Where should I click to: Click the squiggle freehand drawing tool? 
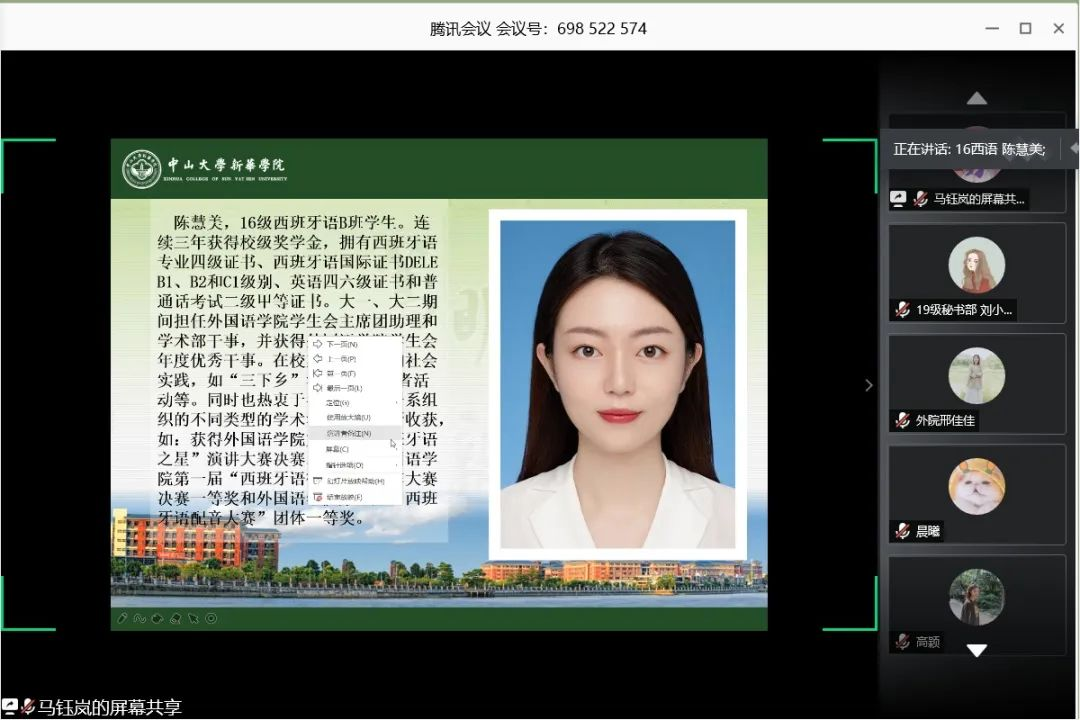(140, 618)
